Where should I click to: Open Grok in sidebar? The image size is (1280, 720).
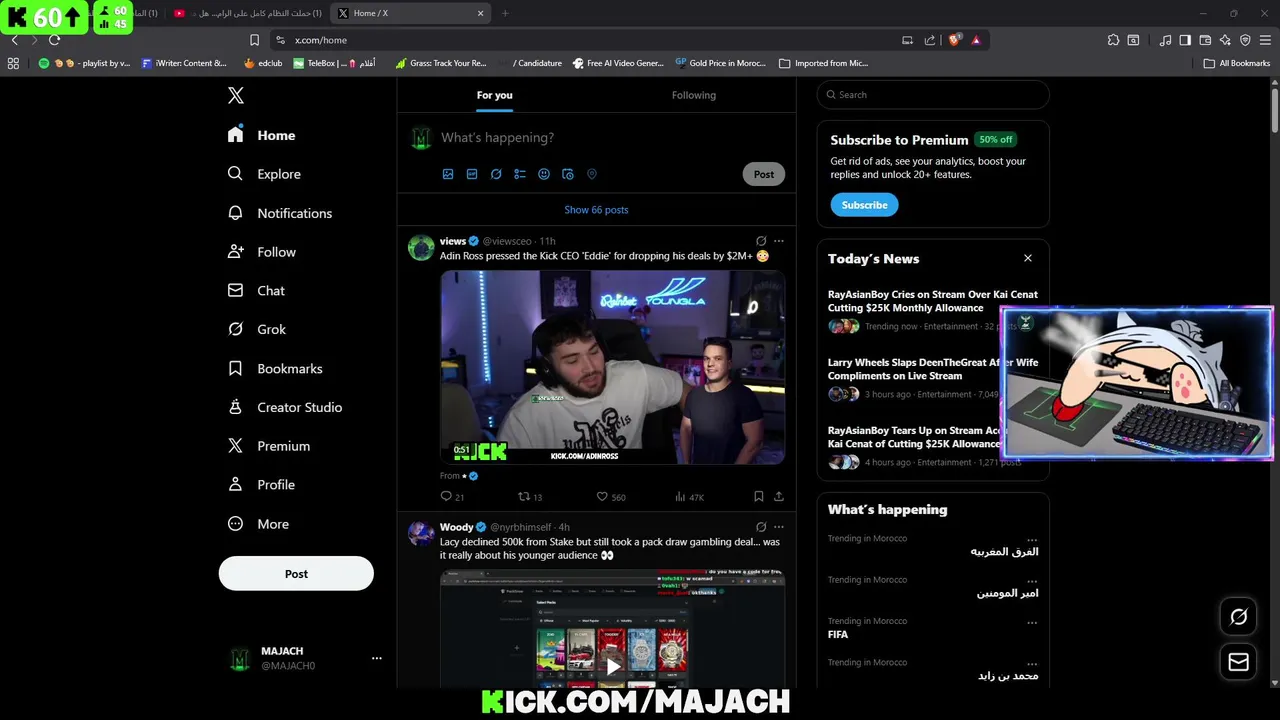coord(257,329)
